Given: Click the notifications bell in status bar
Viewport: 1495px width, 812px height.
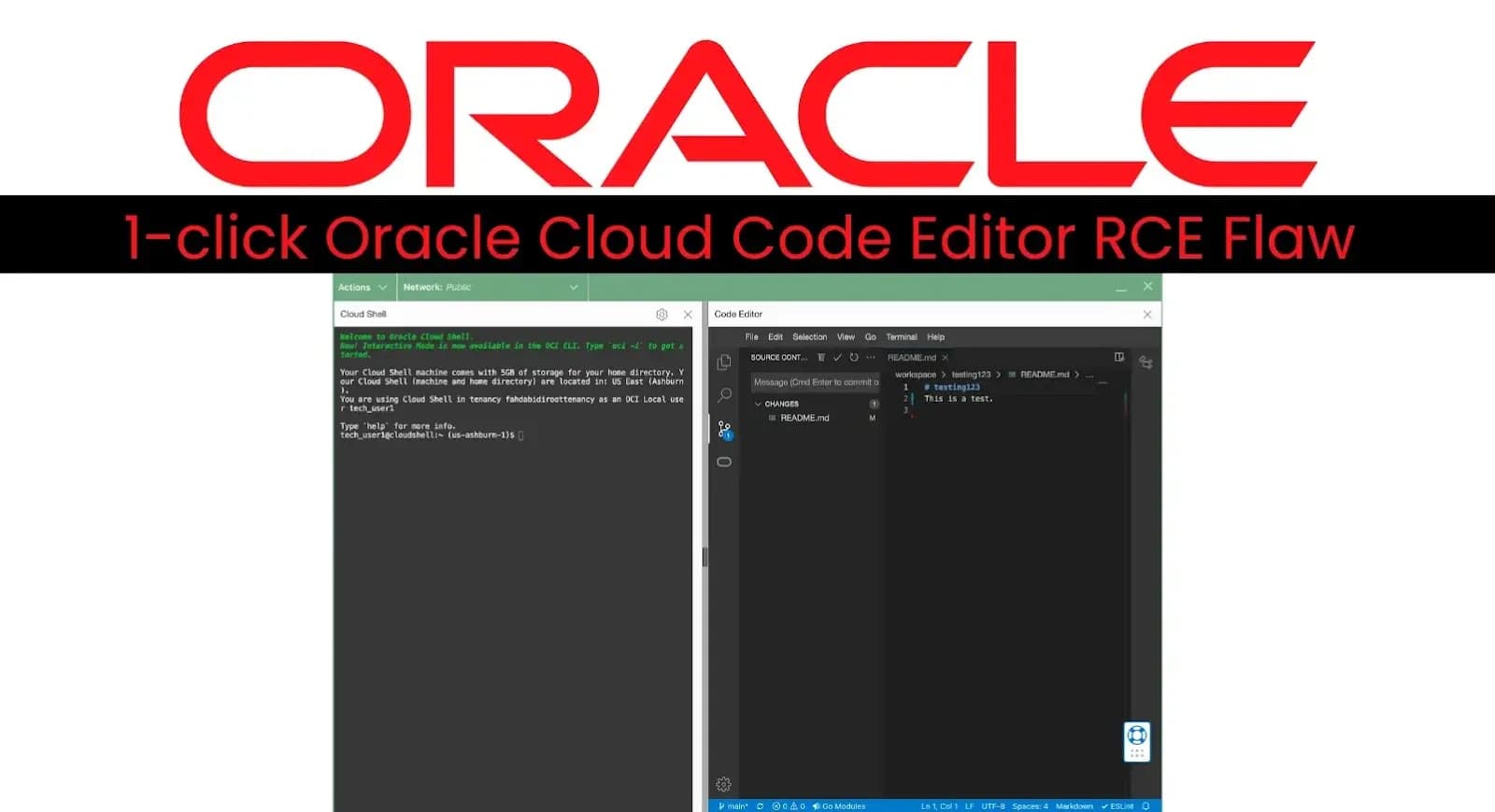Looking at the screenshot, I should pos(1146,805).
